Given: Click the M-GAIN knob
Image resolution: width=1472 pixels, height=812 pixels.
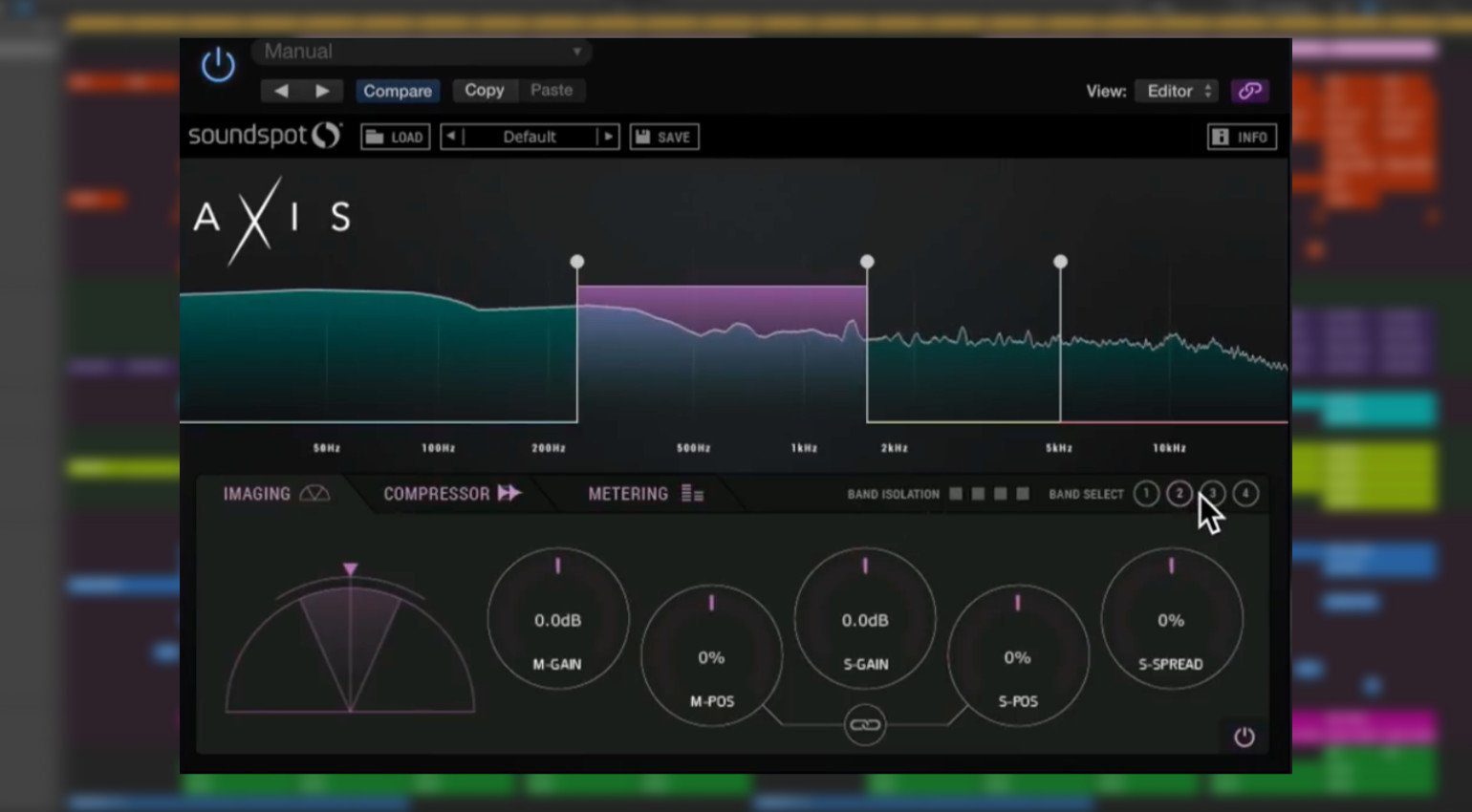Looking at the screenshot, I should point(558,619).
